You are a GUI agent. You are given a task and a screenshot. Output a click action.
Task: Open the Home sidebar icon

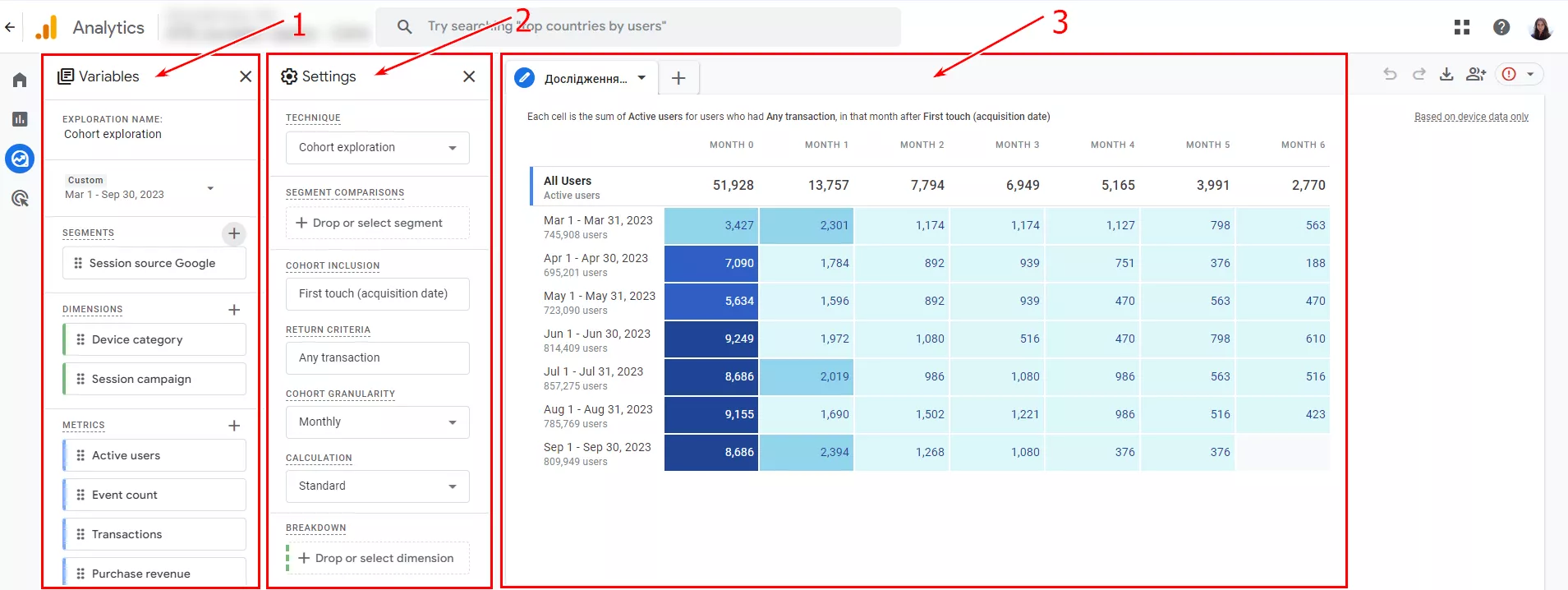(20, 80)
